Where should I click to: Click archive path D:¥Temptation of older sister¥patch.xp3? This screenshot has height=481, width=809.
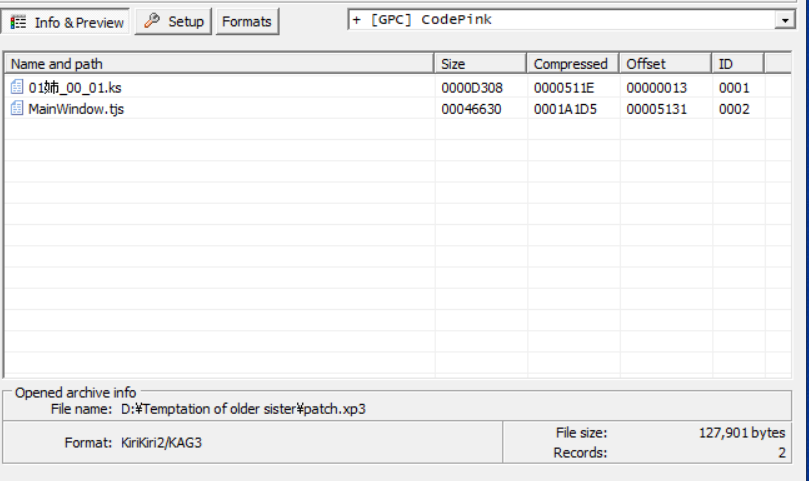coord(243,409)
